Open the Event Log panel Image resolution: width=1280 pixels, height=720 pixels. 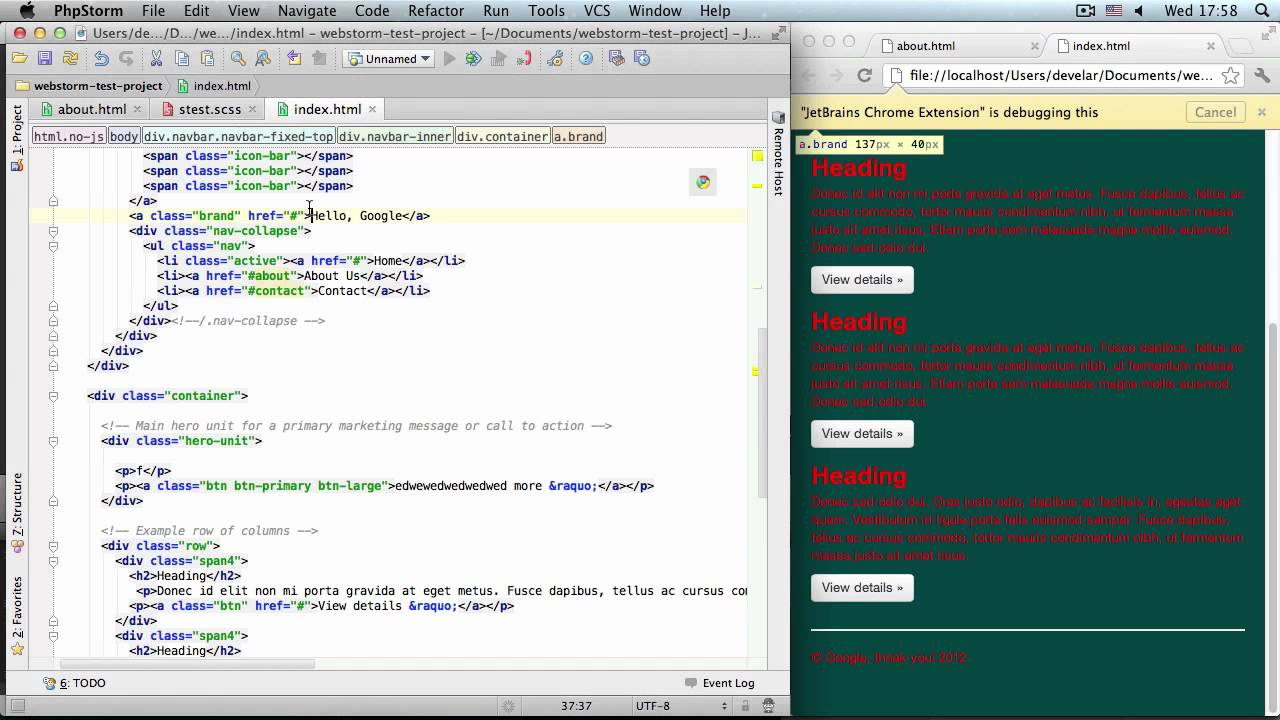coord(720,683)
